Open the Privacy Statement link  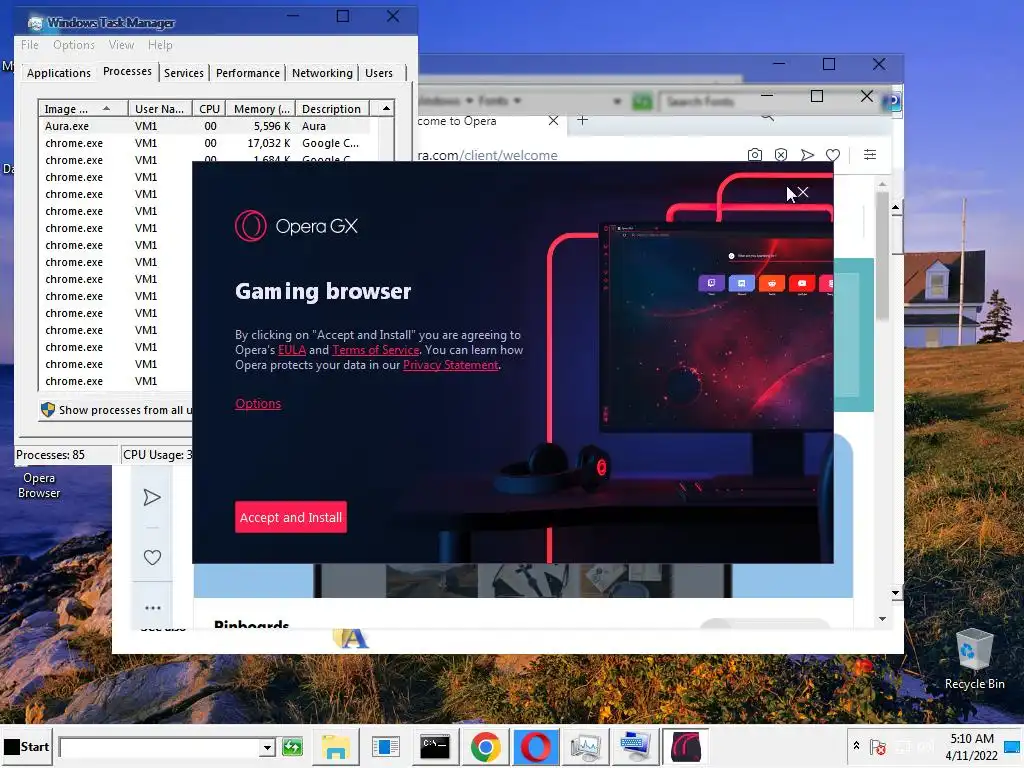(451, 365)
